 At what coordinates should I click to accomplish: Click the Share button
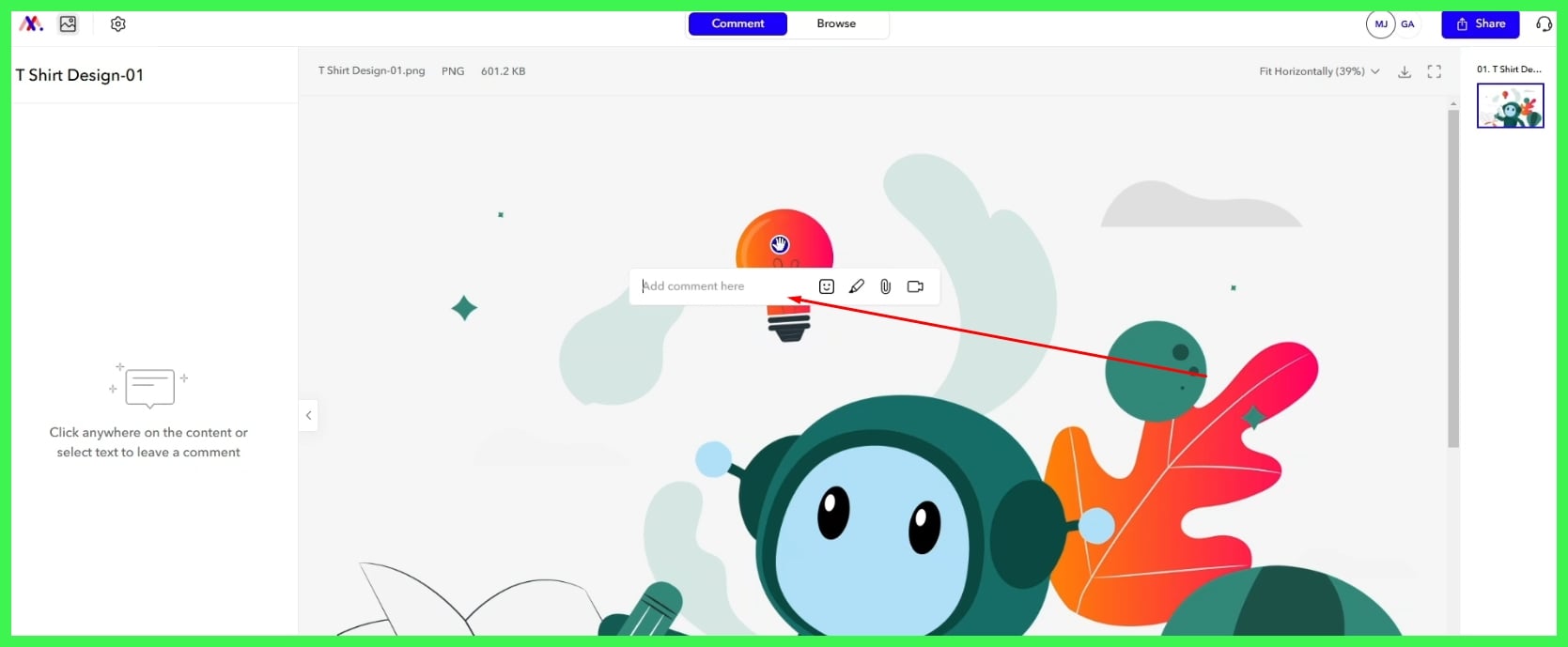(x=1480, y=24)
